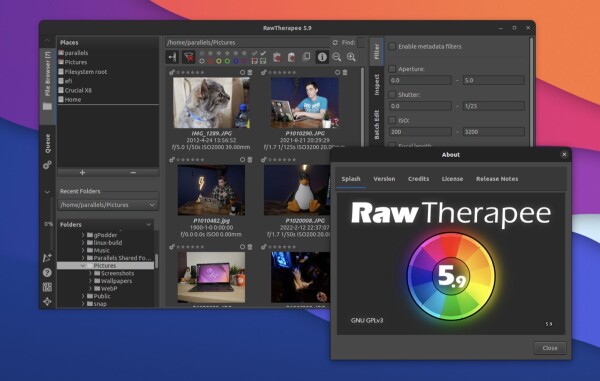Check the ISO filter checkbox

[x=392, y=120]
